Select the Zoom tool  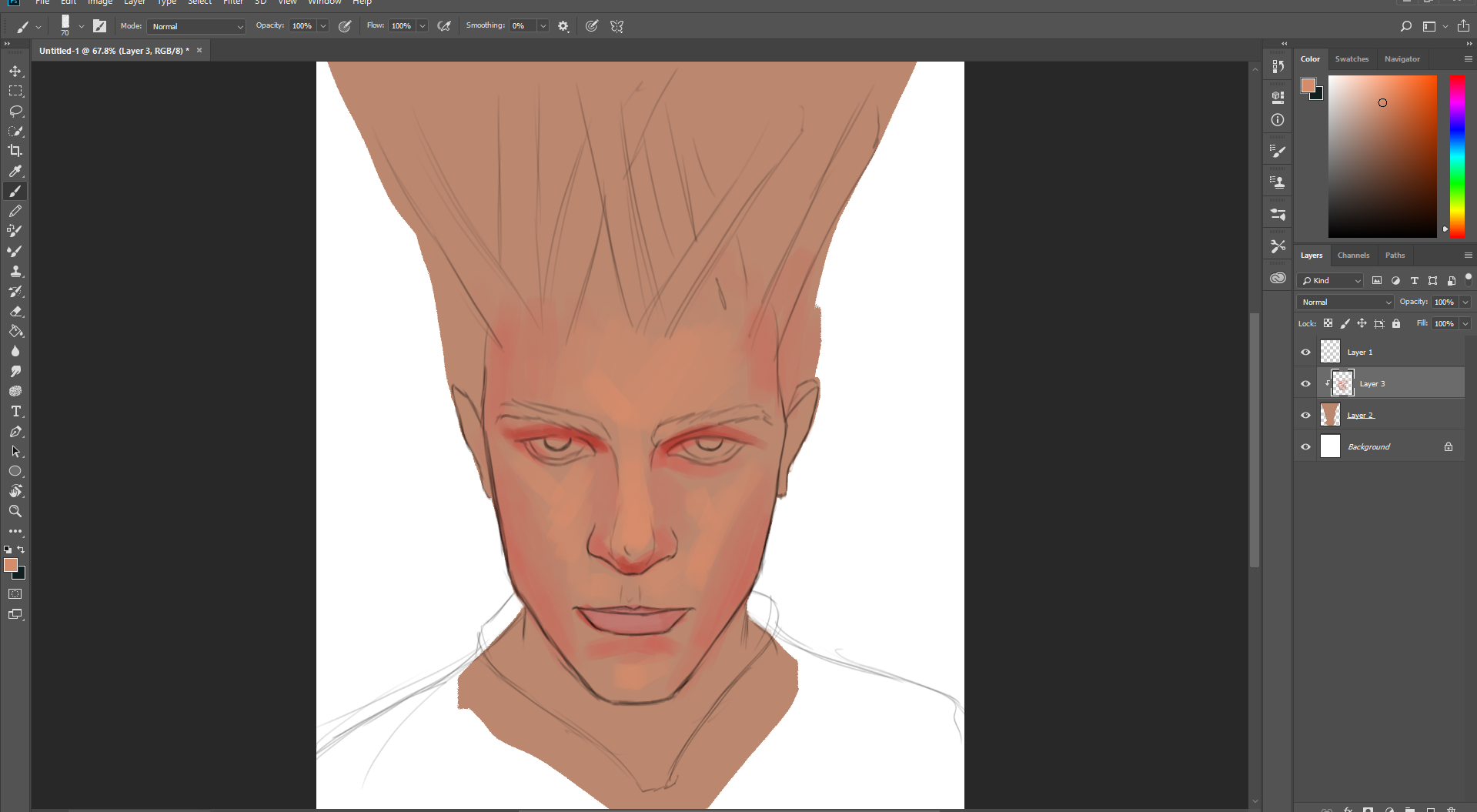[x=15, y=511]
